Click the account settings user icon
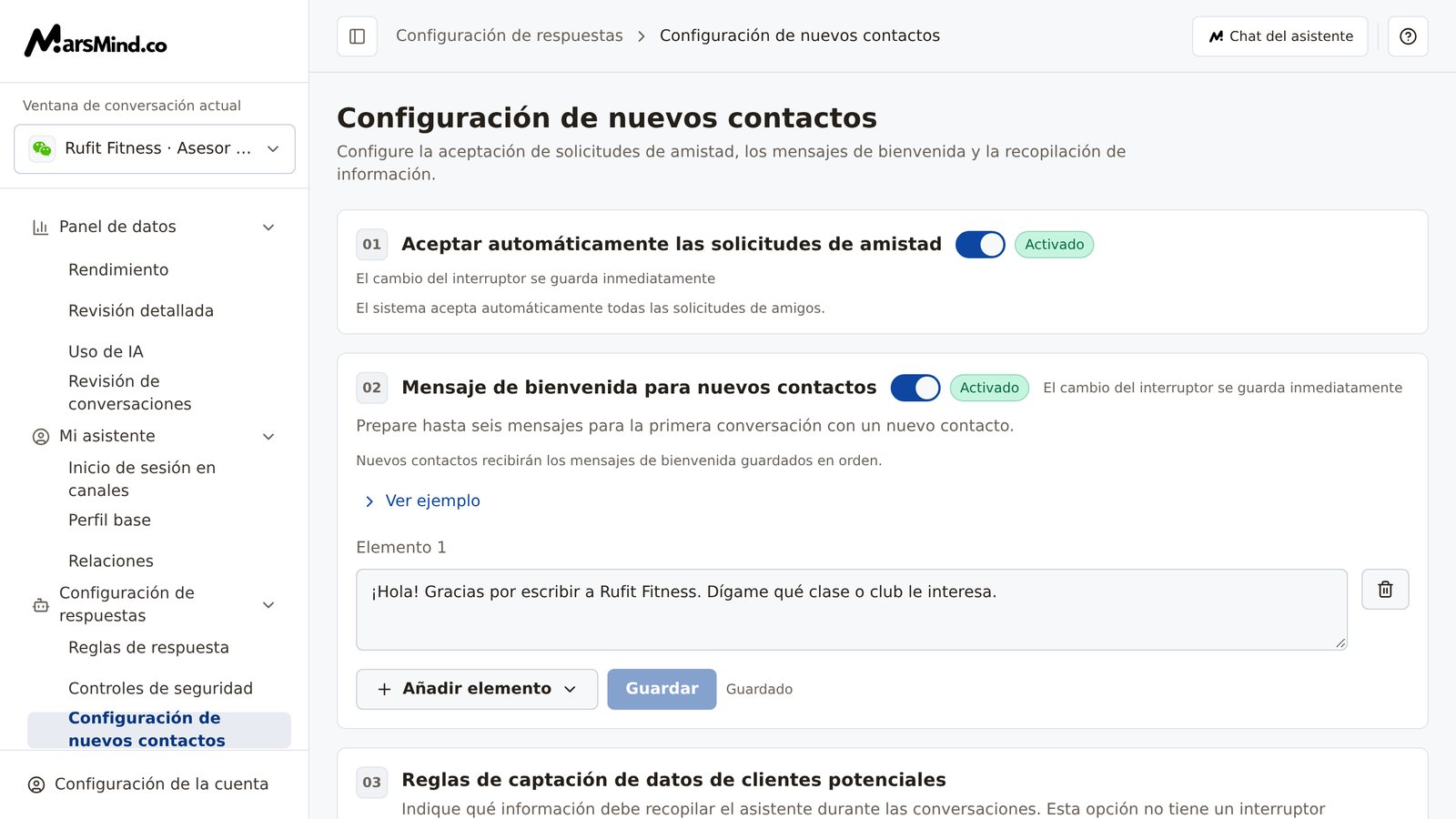 click(x=36, y=784)
